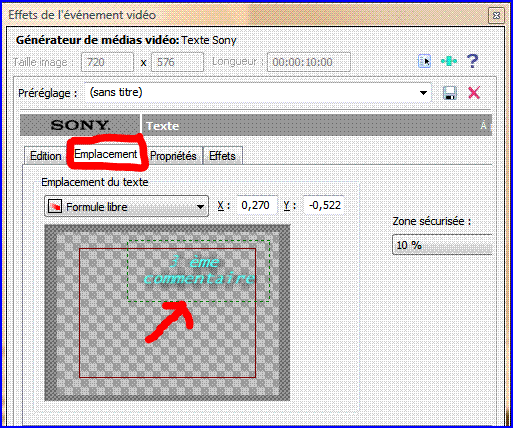Switch to the Edition tab

point(45,156)
